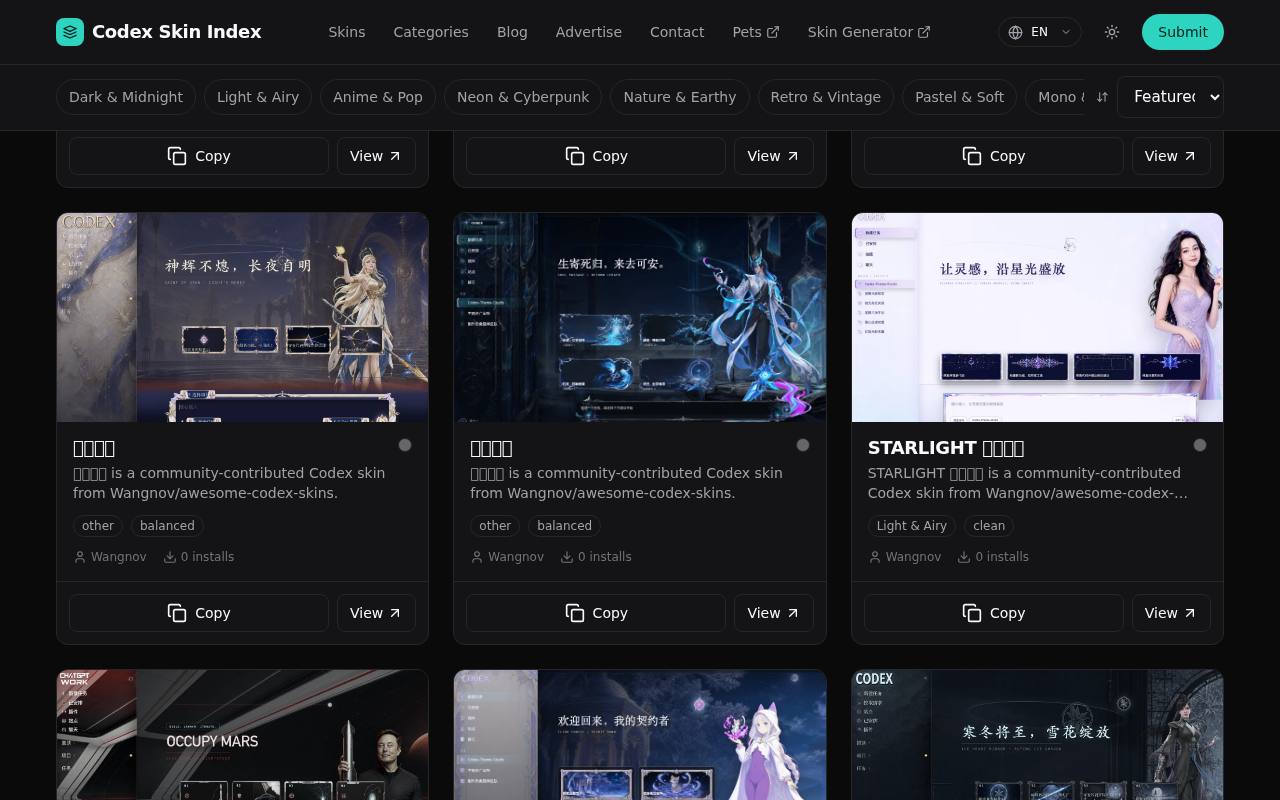This screenshot has width=1280, height=800.
Task: Copy the 神辉不熄 skin
Action: point(199,613)
